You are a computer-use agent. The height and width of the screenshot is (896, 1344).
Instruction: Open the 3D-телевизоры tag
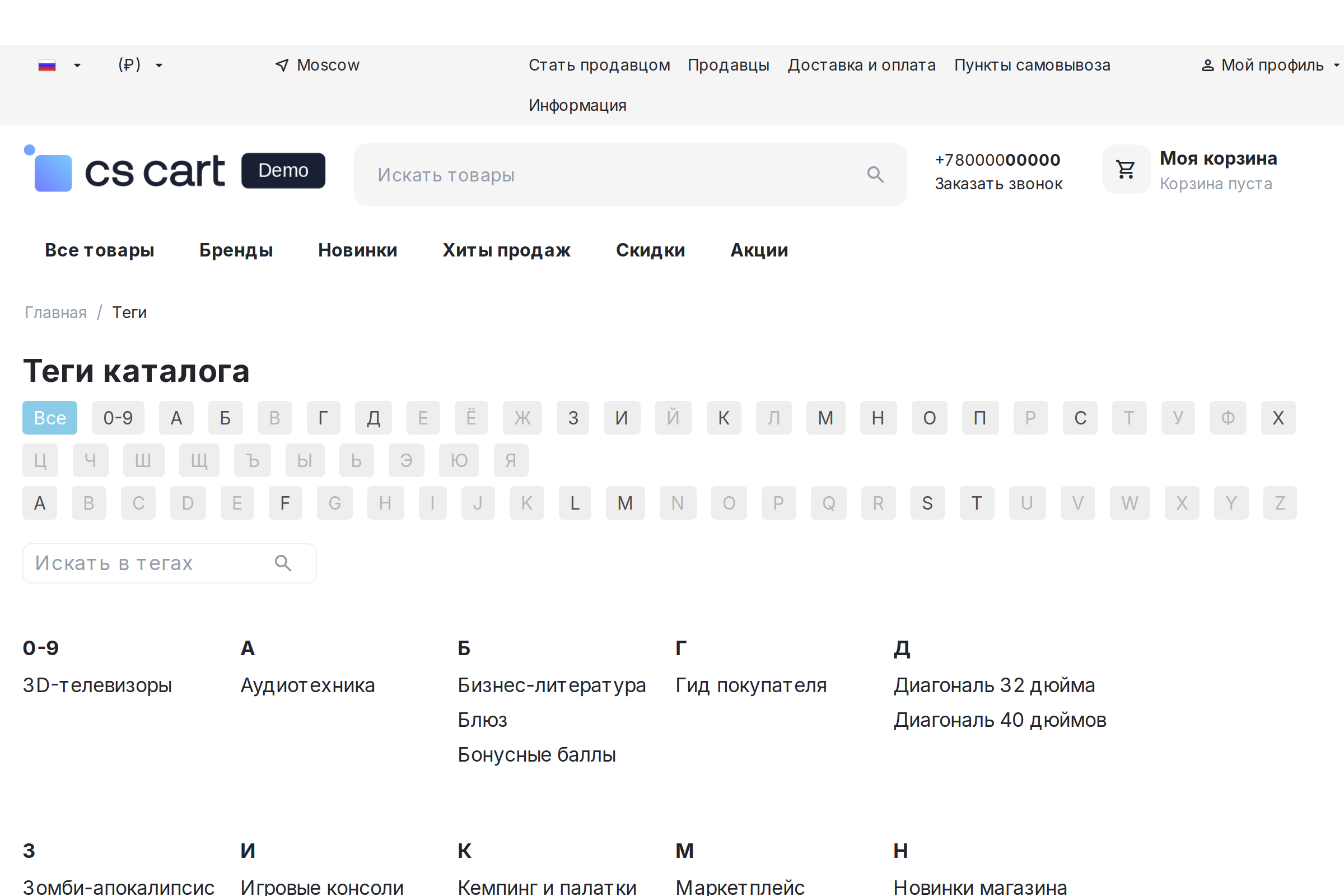97,685
